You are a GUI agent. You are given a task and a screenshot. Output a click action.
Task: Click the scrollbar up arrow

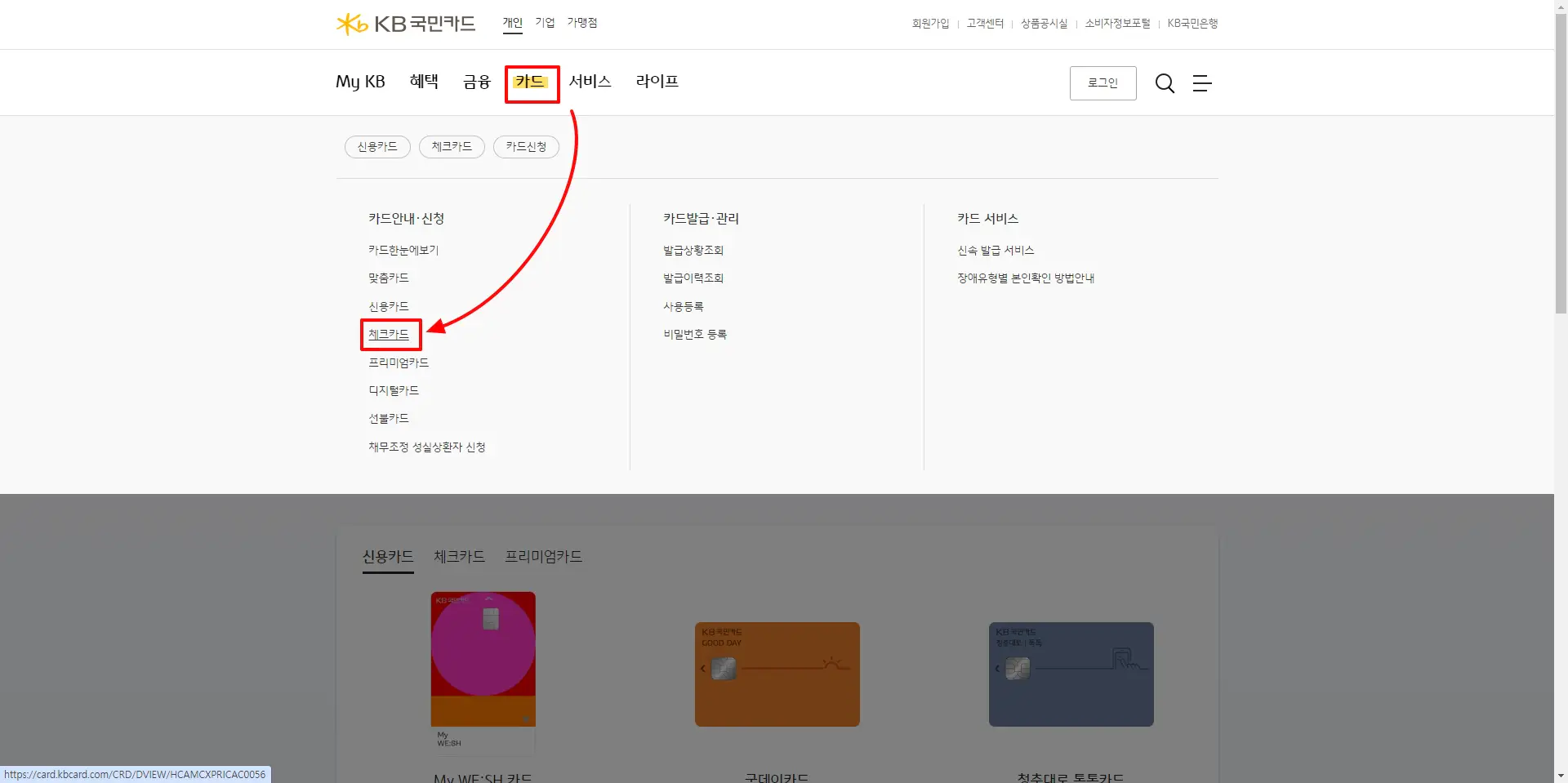(1561, 7)
